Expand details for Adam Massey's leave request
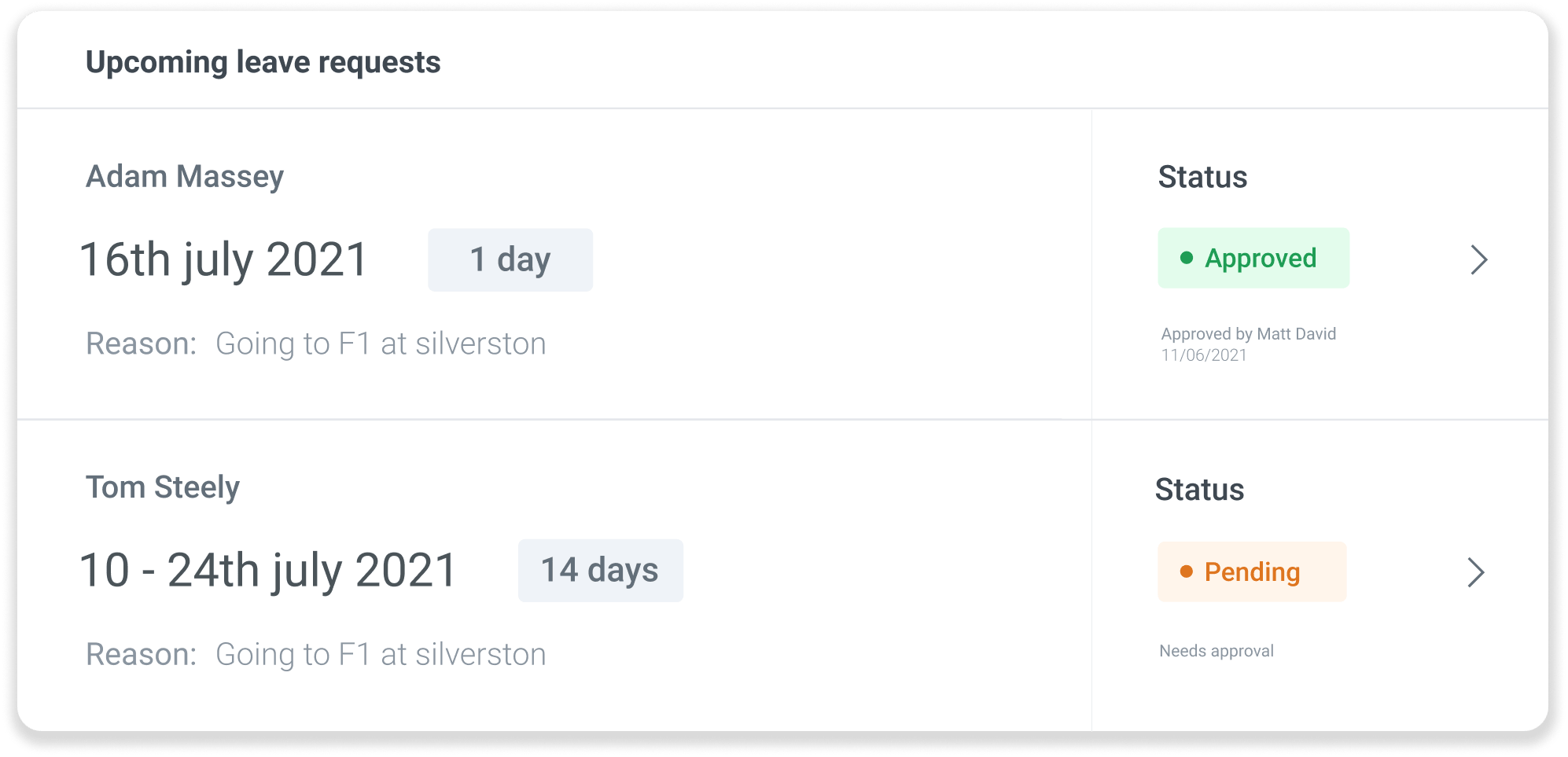The image size is (1568, 757). point(1480,259)
